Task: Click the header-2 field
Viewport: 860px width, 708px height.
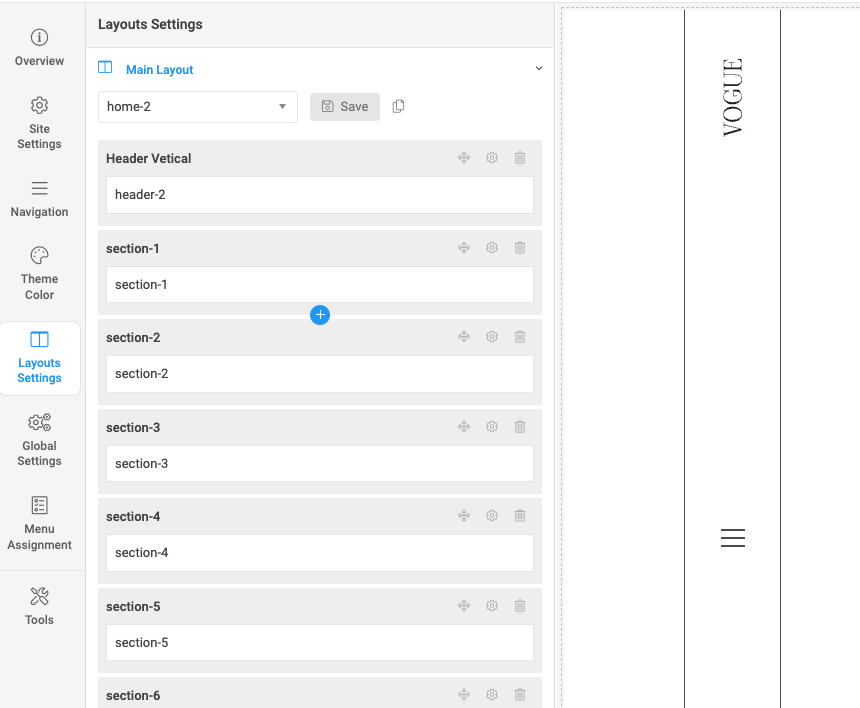Action: [x=320, y=195]
